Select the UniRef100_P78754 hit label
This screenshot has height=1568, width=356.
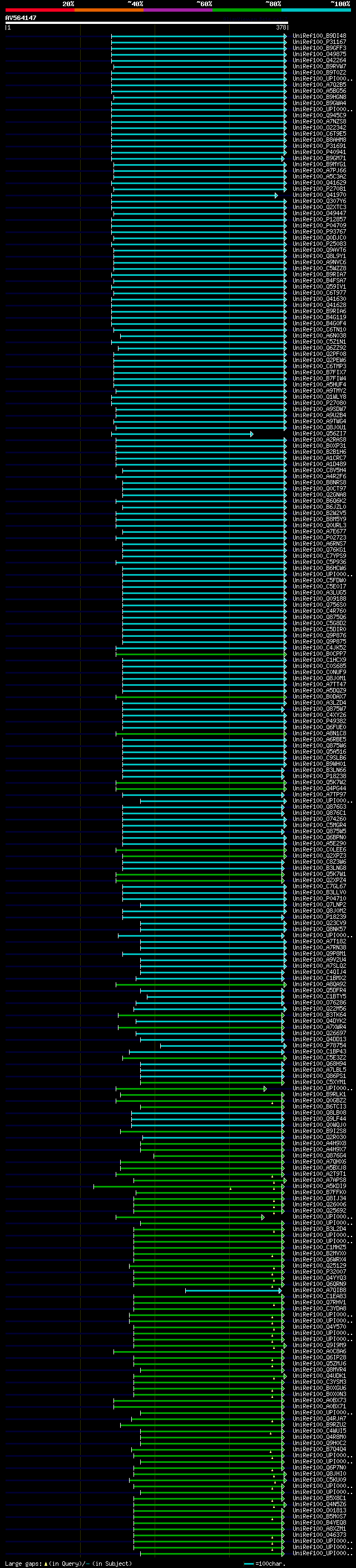point(319,1046)
